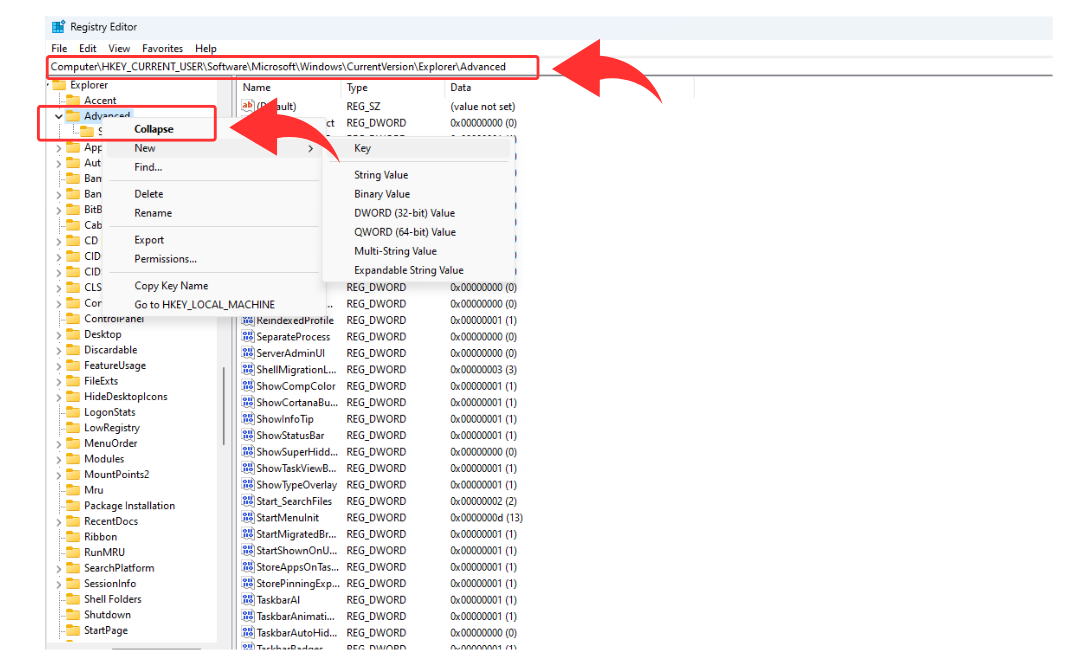The image size is (1080, 650).
Task: Click the folder icon next to RunMRU
Action: tap(72, 552)
